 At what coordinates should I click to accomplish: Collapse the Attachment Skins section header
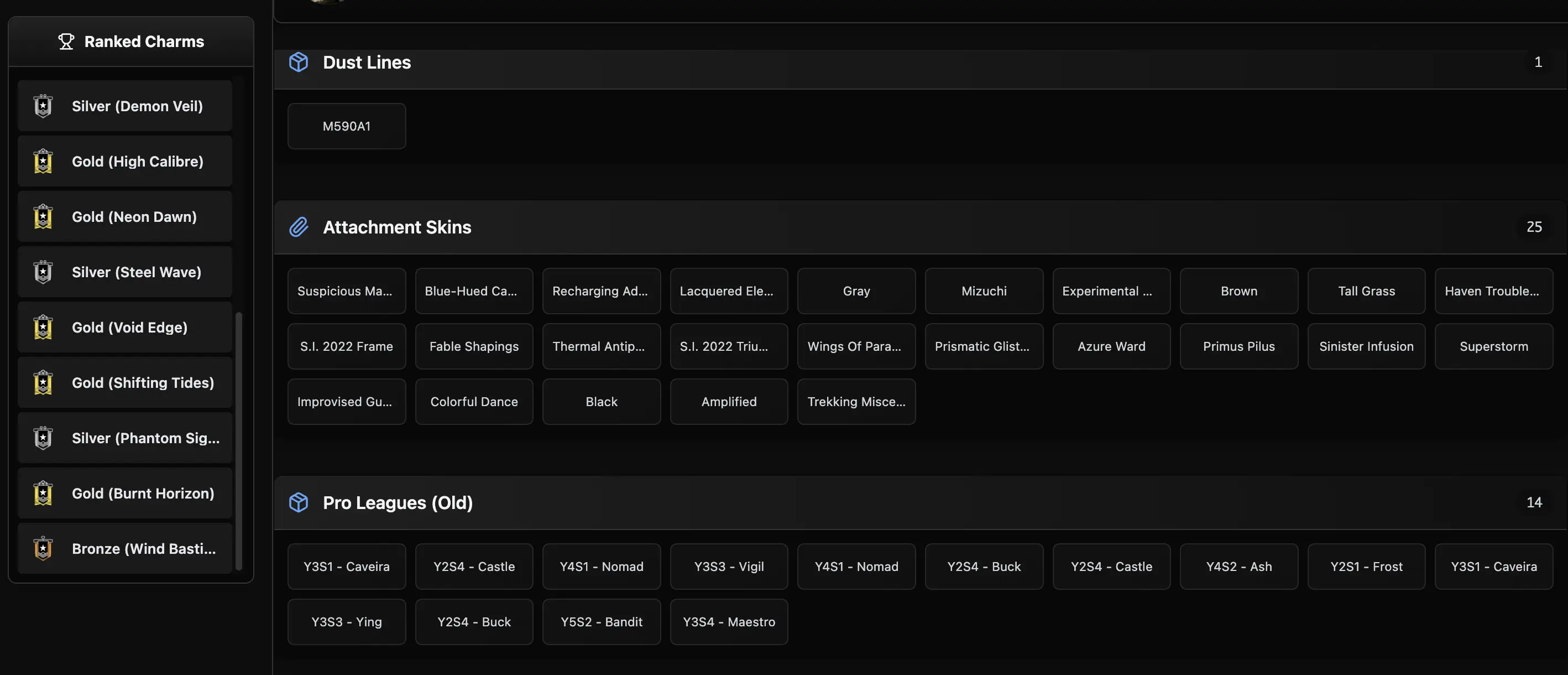913,227
